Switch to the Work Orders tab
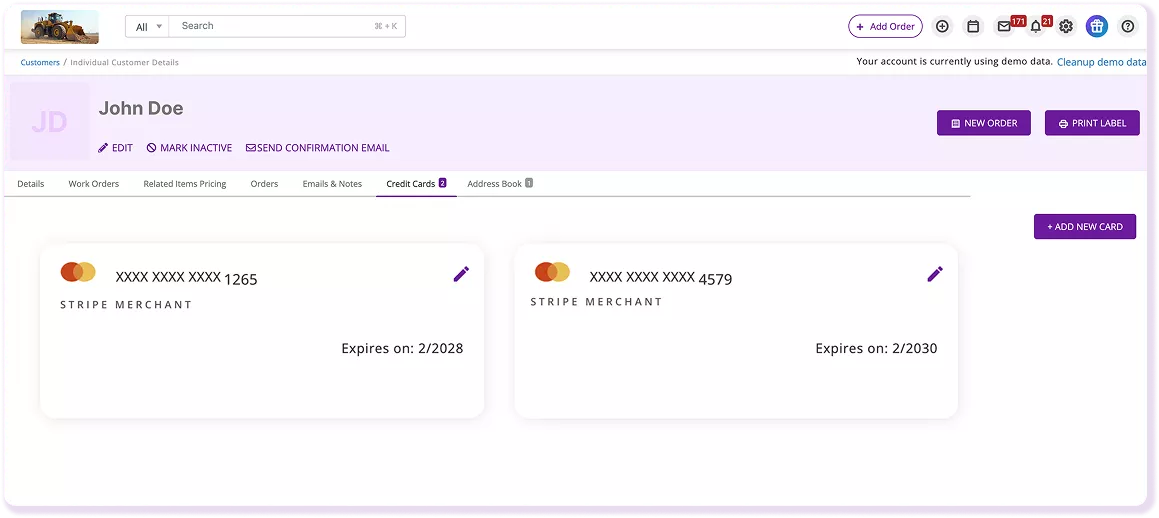The image size is (1159, 518). click(x=94, y=184)
